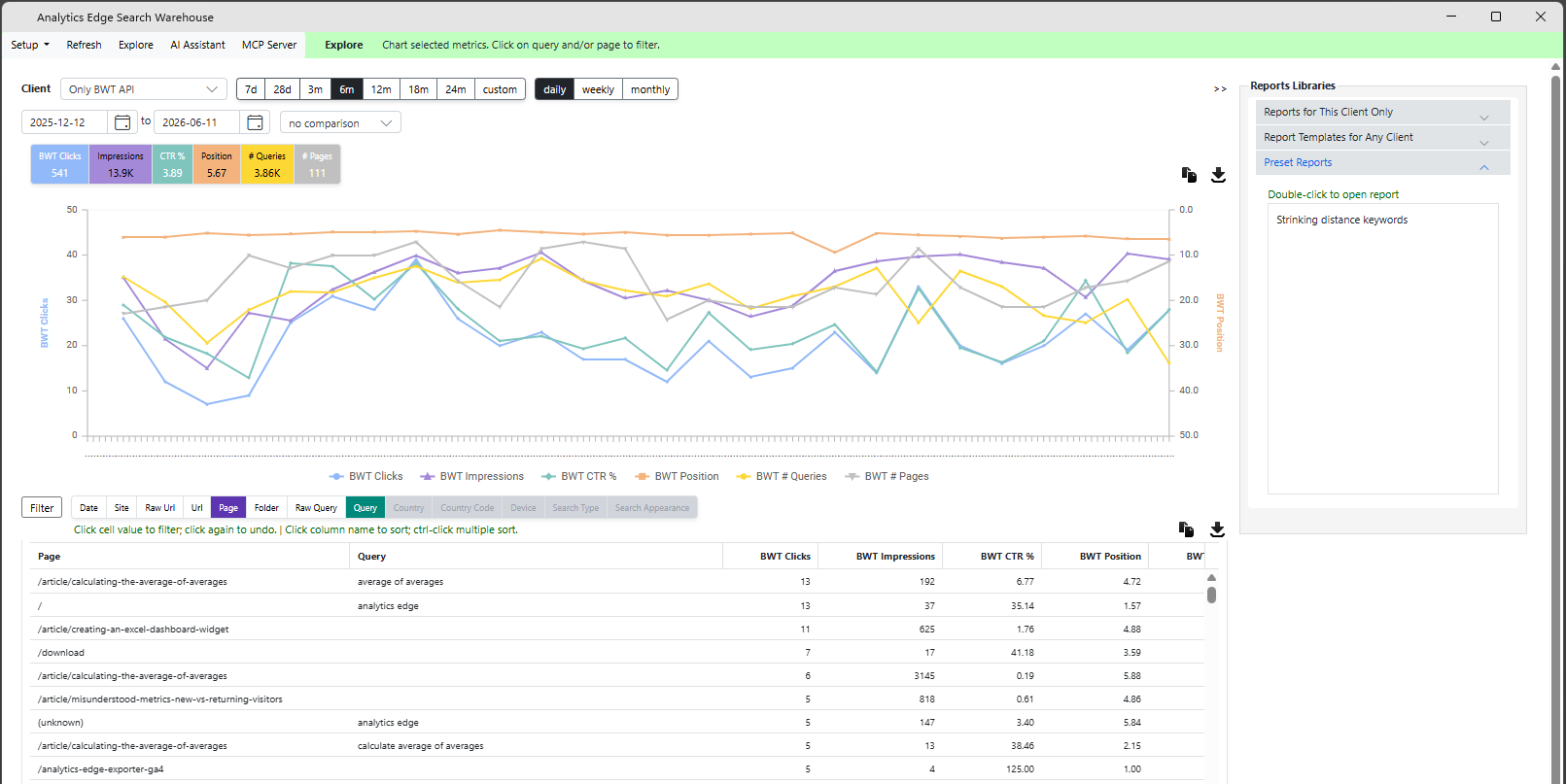Toggle BWT Clicks series in the chart legend
Image resolution: width=1566 pixels, height=784 pixels.
click(366, 476)
